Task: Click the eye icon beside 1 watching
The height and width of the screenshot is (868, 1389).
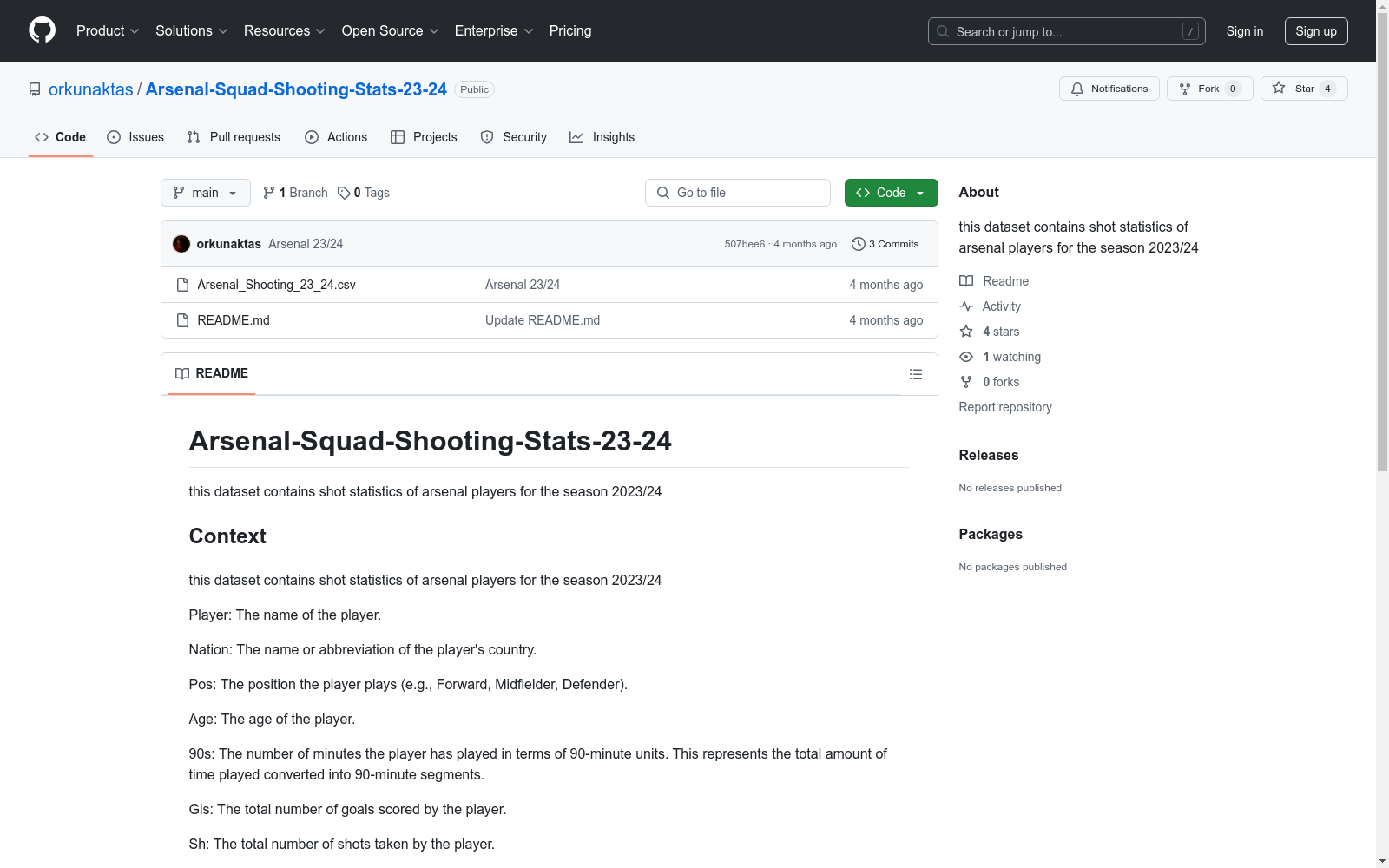Action: click(x=966, y=357)
